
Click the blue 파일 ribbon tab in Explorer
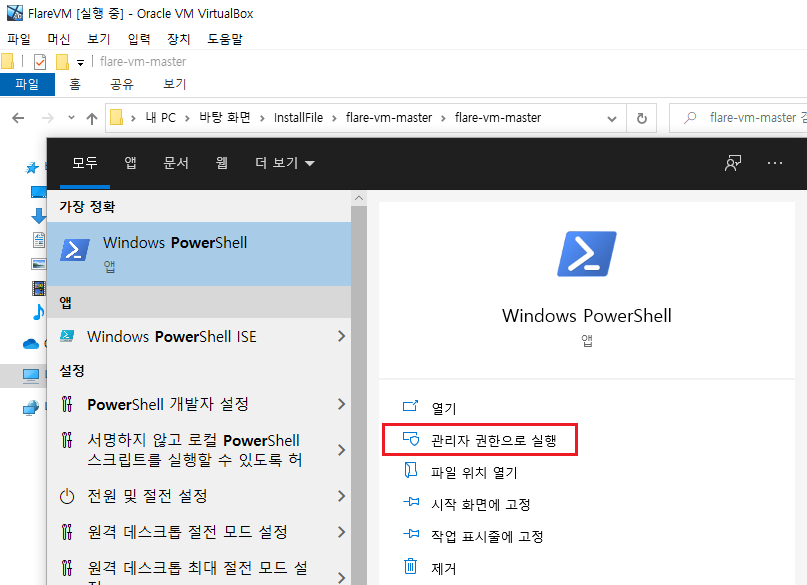coord(27,84)
